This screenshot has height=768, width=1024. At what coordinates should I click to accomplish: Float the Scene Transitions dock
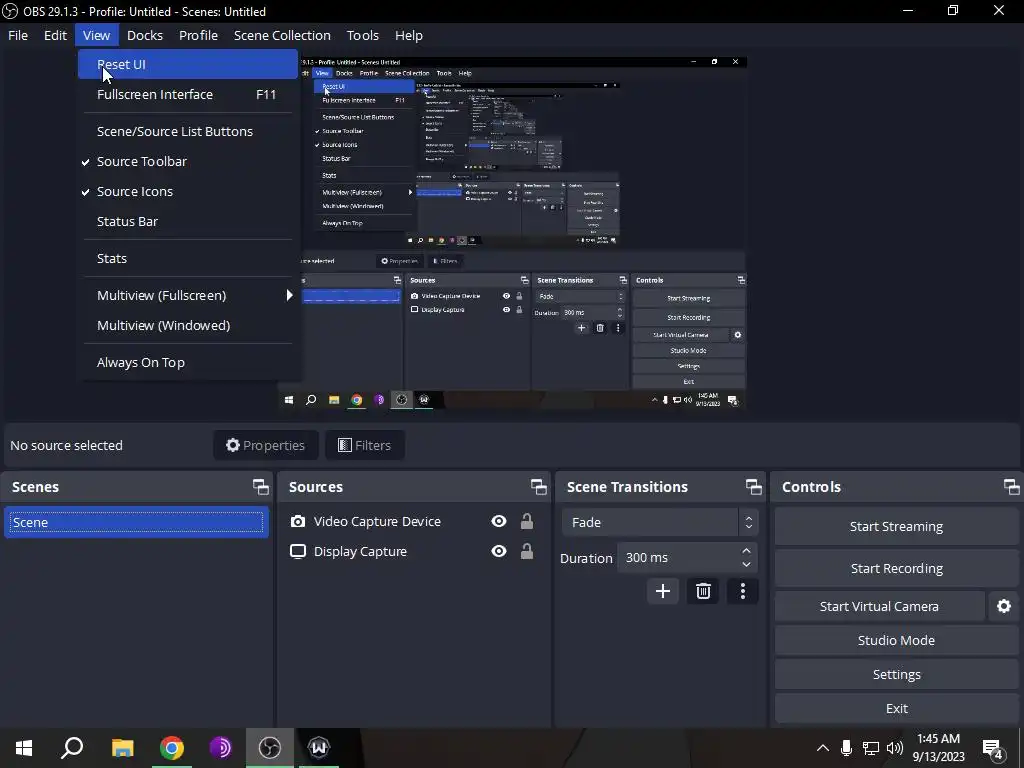(x=754, y=487)
